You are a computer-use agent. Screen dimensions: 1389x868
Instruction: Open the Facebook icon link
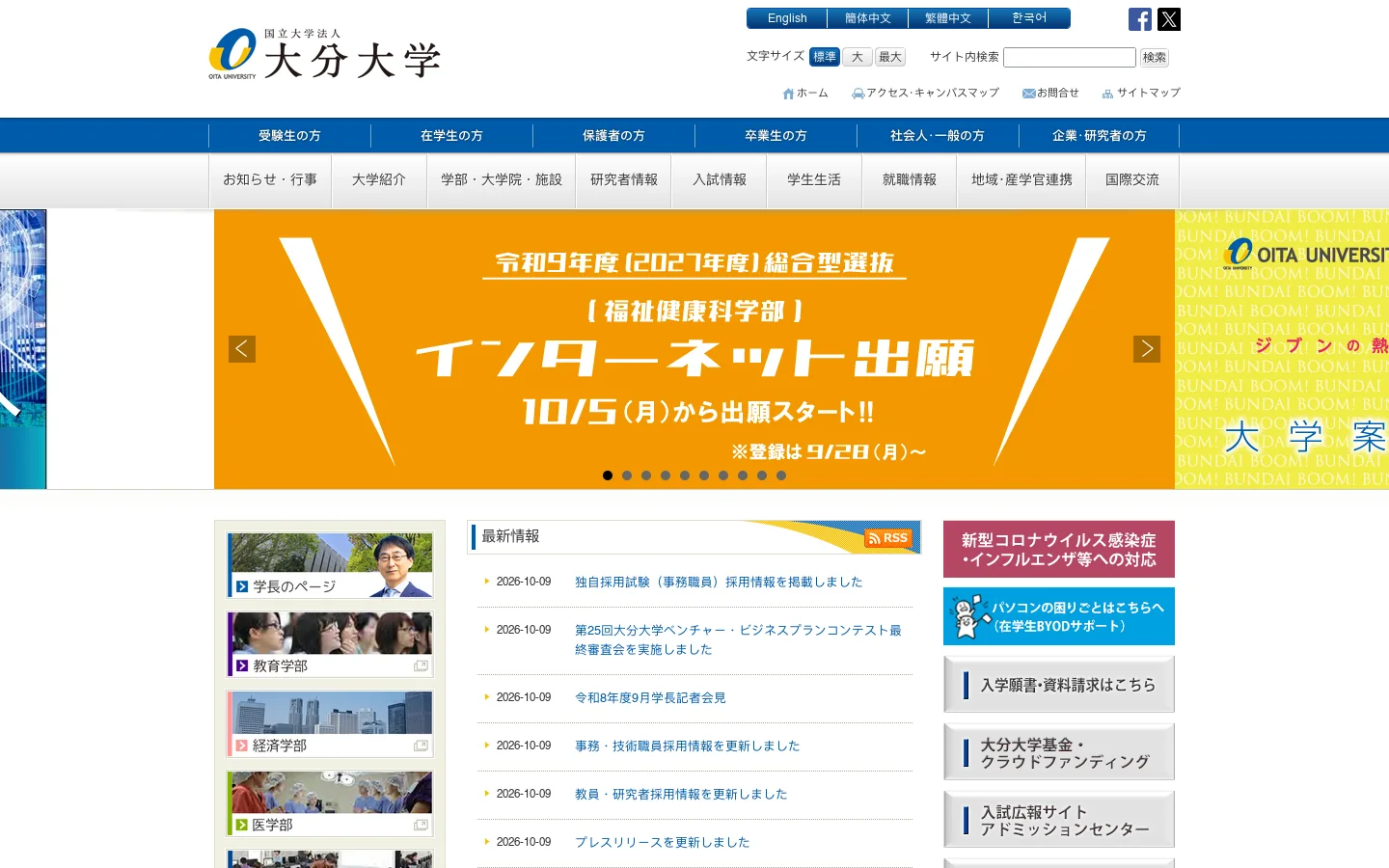[1140, 19]
